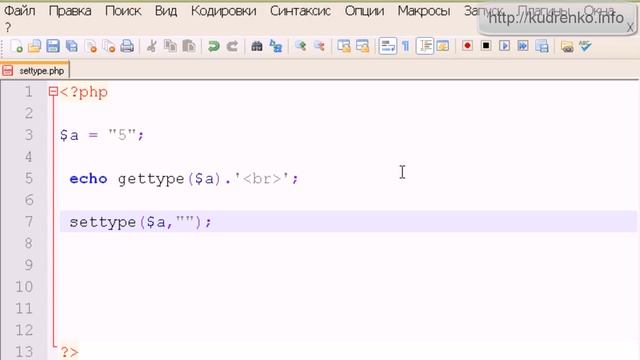Open the ? help menu
The image size is (640, 360).
(x=8, y=27)
